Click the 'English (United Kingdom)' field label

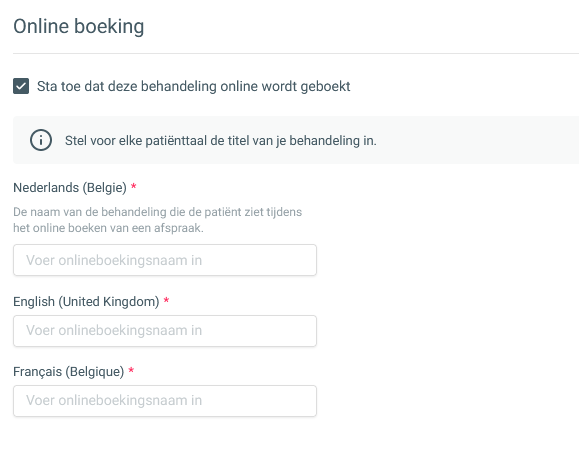coord(86,302)
